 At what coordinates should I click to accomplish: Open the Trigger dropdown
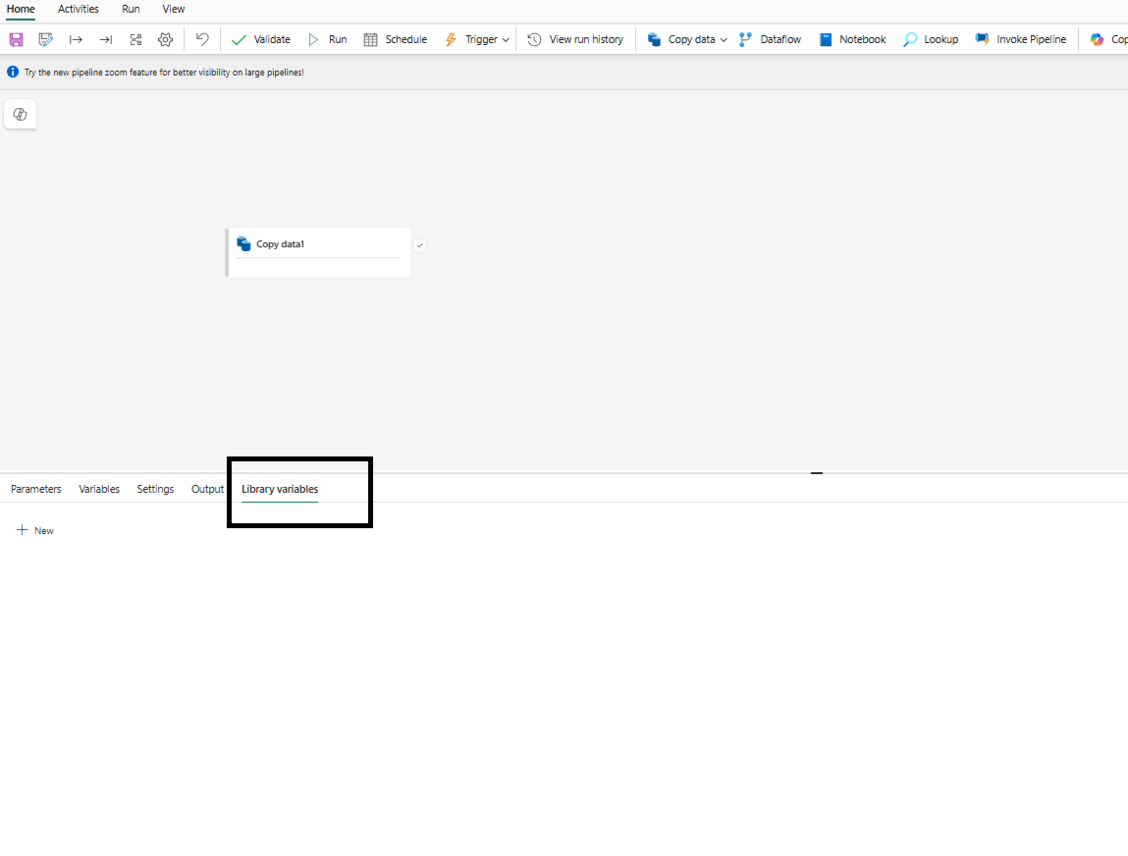point(477,40)
